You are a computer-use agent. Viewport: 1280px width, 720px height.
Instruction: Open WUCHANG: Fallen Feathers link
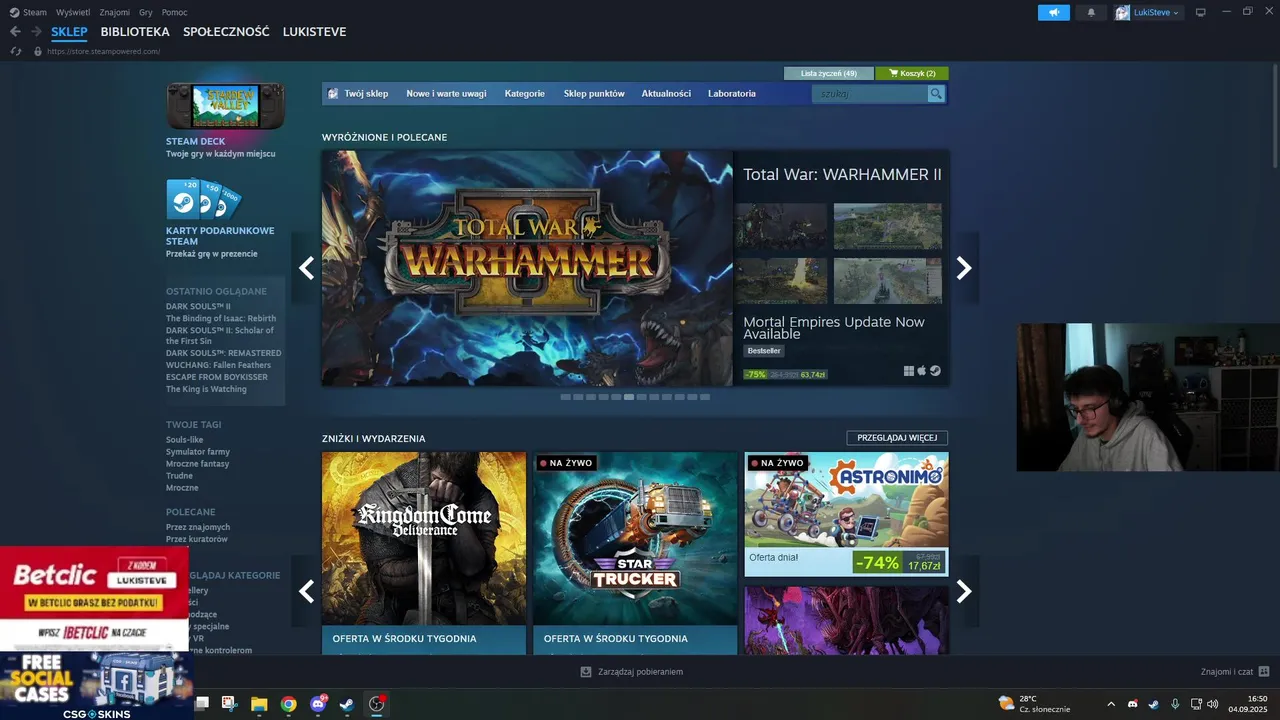click(x=218, y=365)
